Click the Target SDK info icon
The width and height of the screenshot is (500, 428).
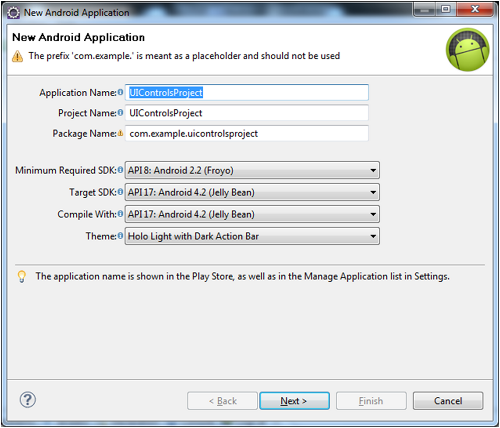120,192
